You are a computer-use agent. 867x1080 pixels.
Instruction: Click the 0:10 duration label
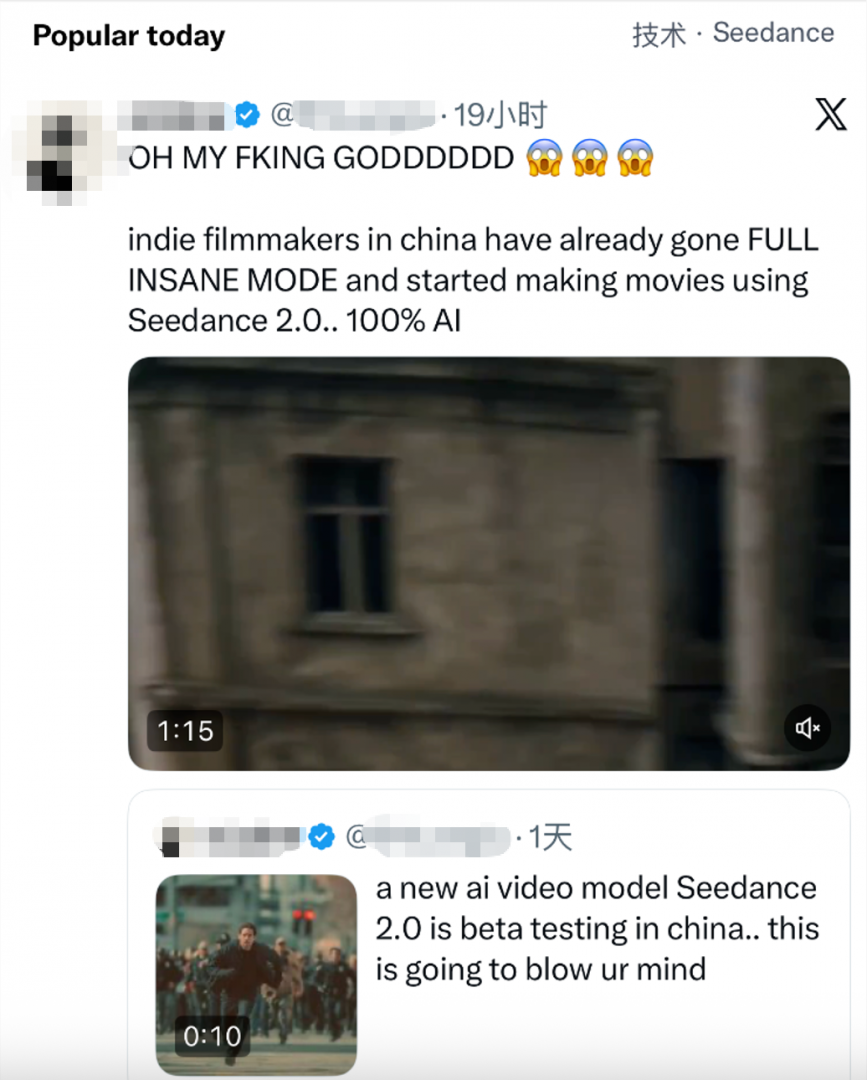point(213,1037)
